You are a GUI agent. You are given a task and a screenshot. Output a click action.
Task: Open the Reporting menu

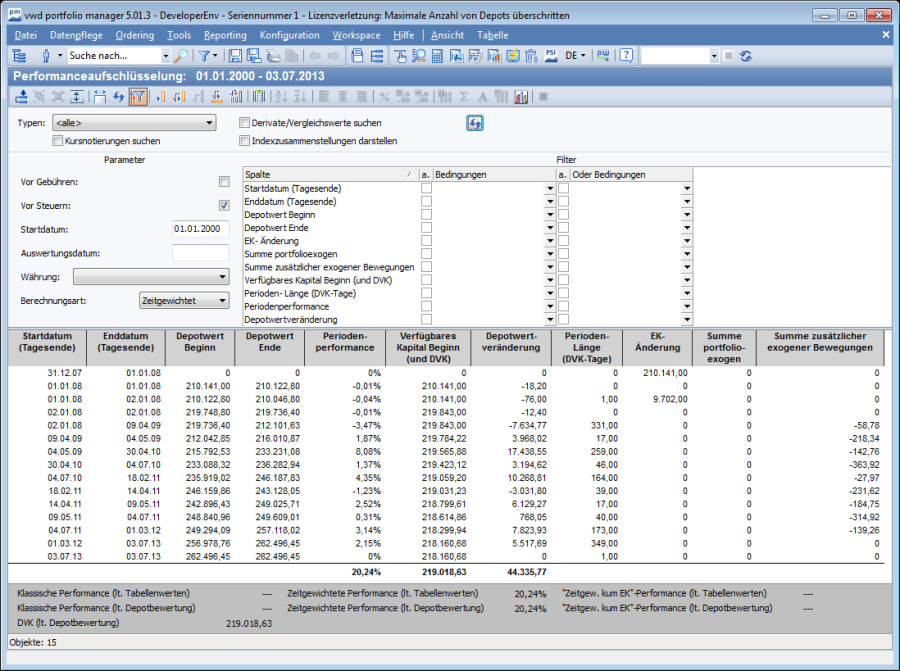(x=225, y=35)
